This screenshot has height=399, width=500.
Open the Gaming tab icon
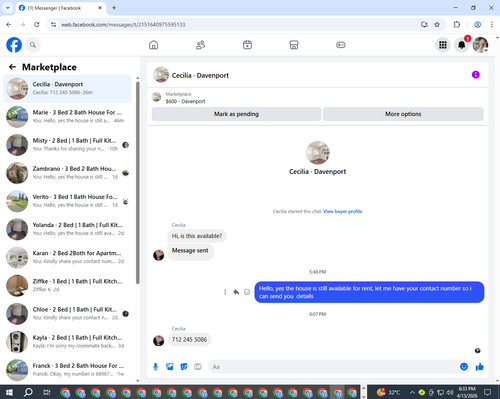341,45
